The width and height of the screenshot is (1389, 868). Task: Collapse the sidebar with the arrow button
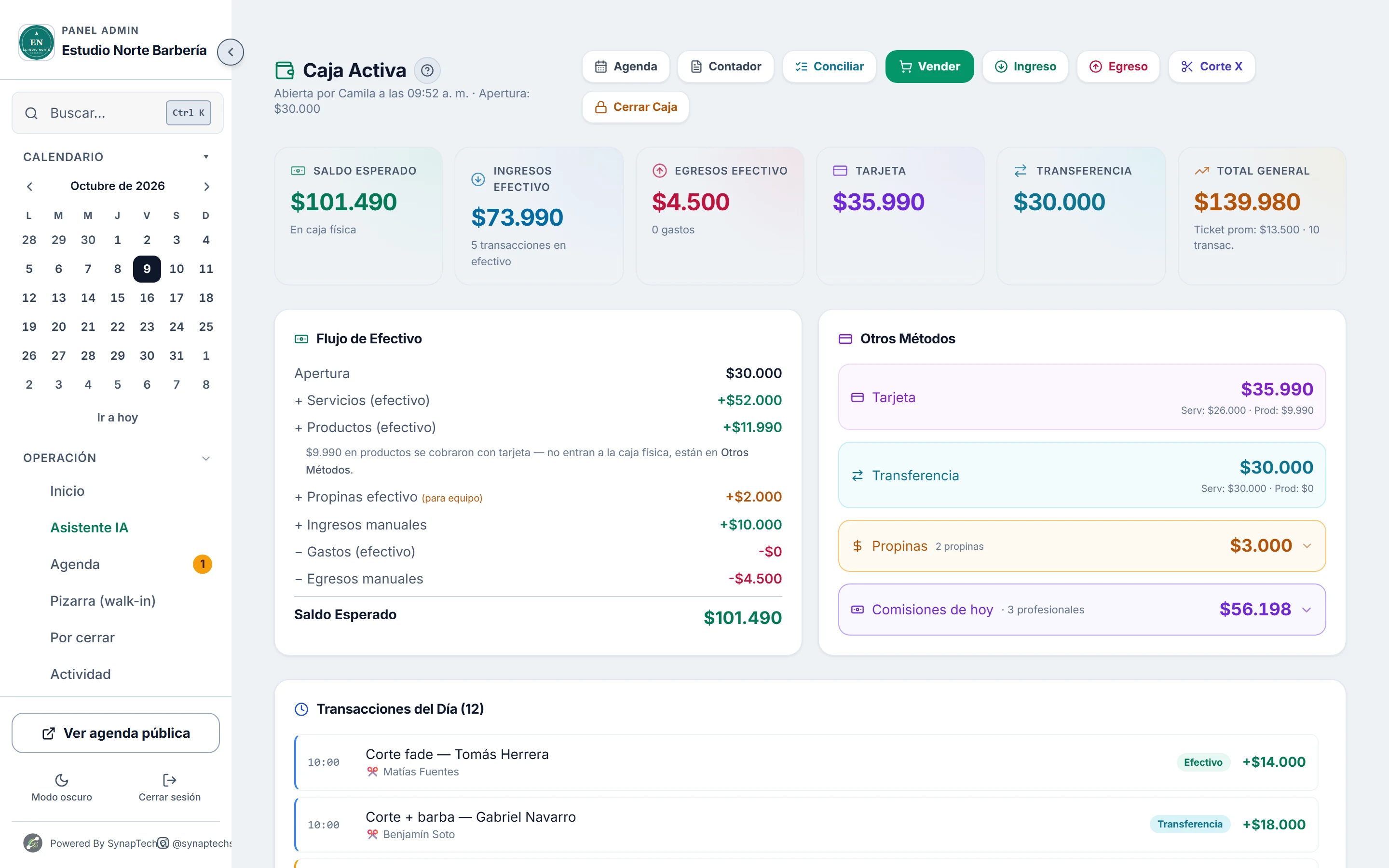[230, 52]
